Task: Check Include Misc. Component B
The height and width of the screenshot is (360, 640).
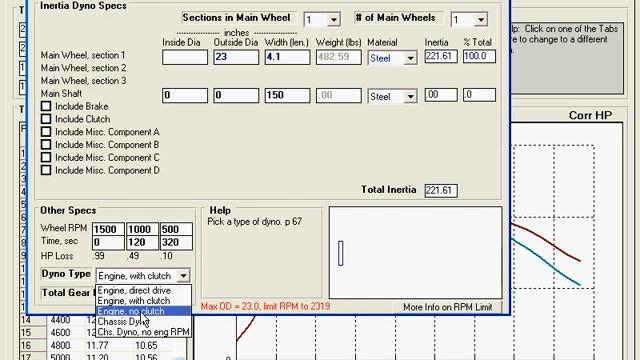Action: point(46,144)
